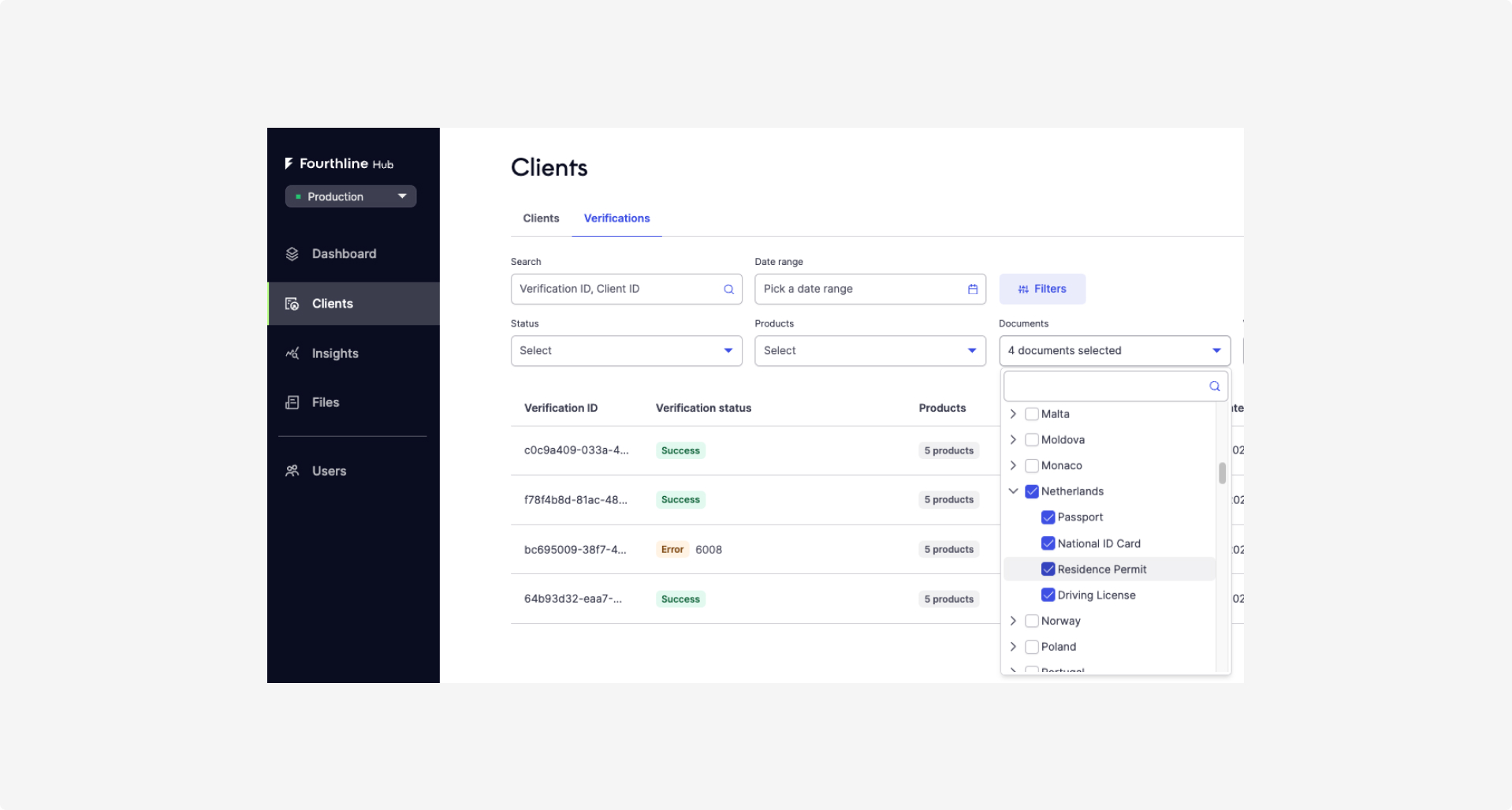Collapse the Netherlands country node
Image resolution: width=1512 pixels, height=810 pixels.
coord(1013,491)
